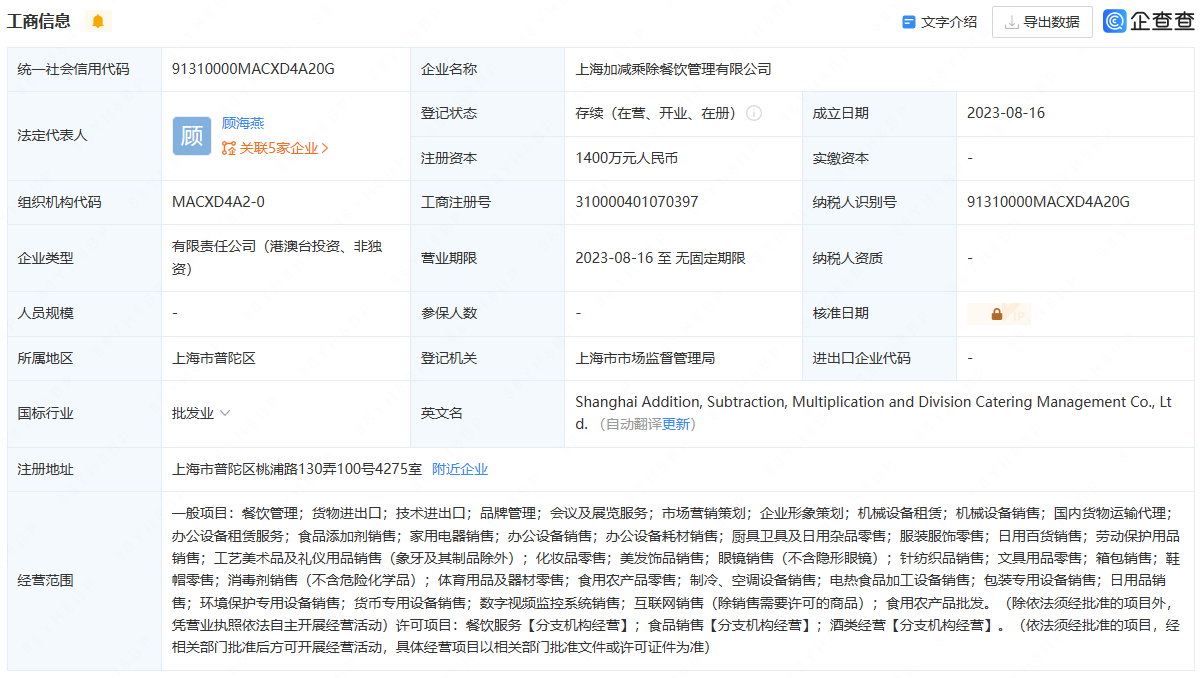Click the lock icon in 核准日期 row

tap(997, 314)
